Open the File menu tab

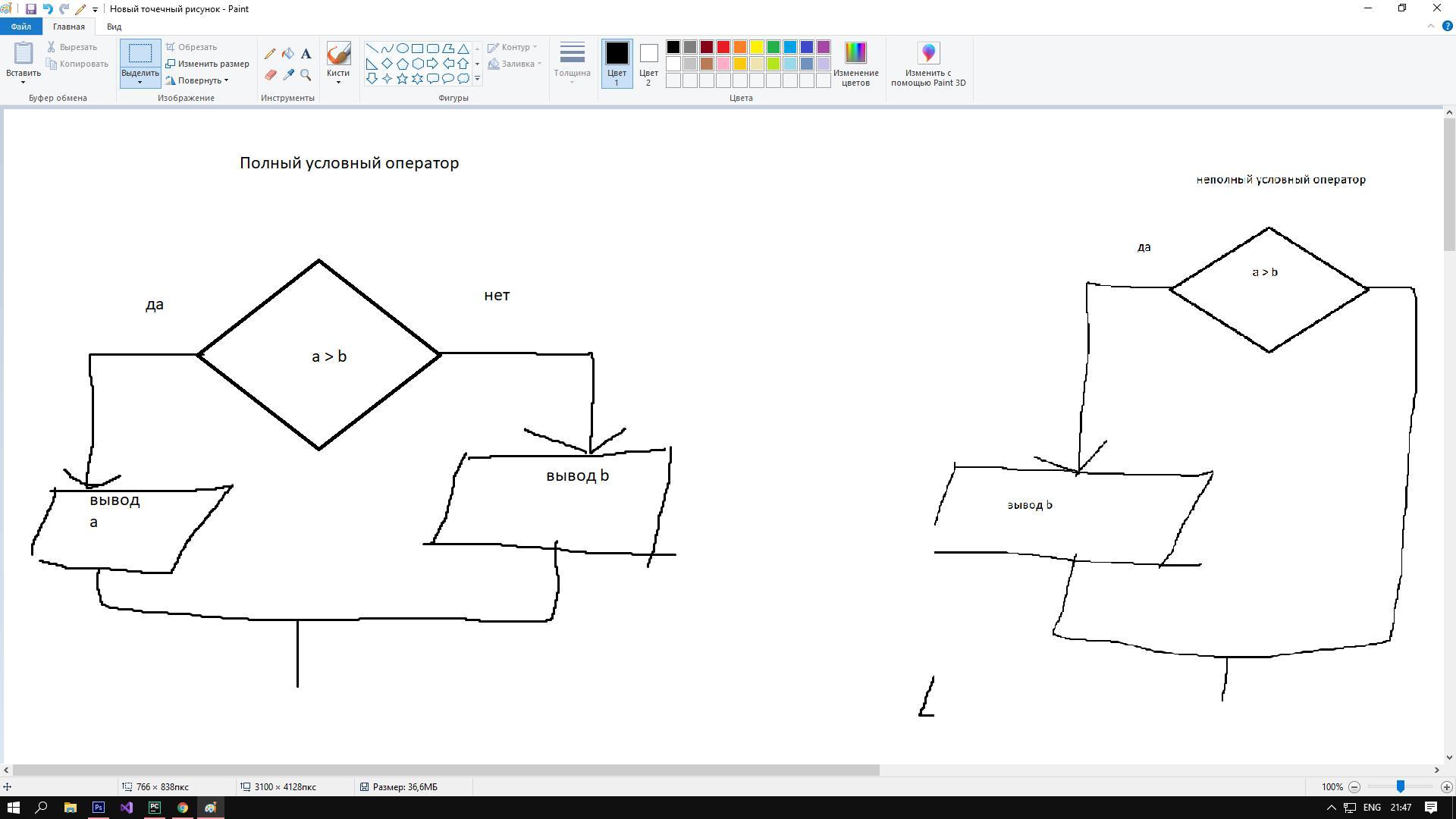click(x=20, y=27)
